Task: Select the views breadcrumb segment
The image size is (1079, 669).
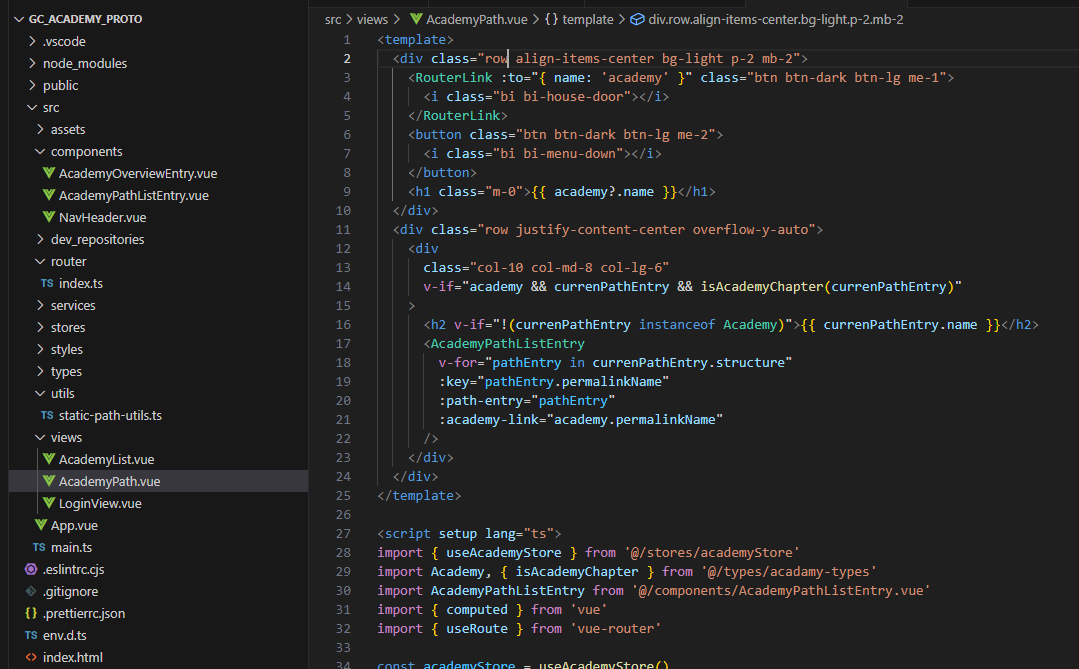Action: coord(372,19)
